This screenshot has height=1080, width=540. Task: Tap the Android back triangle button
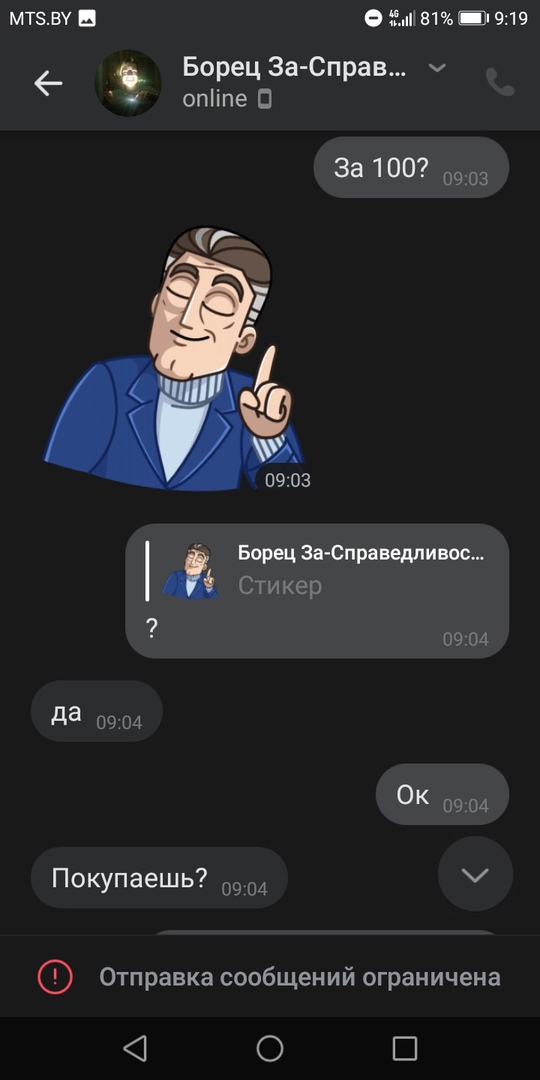pos(135,1048)
